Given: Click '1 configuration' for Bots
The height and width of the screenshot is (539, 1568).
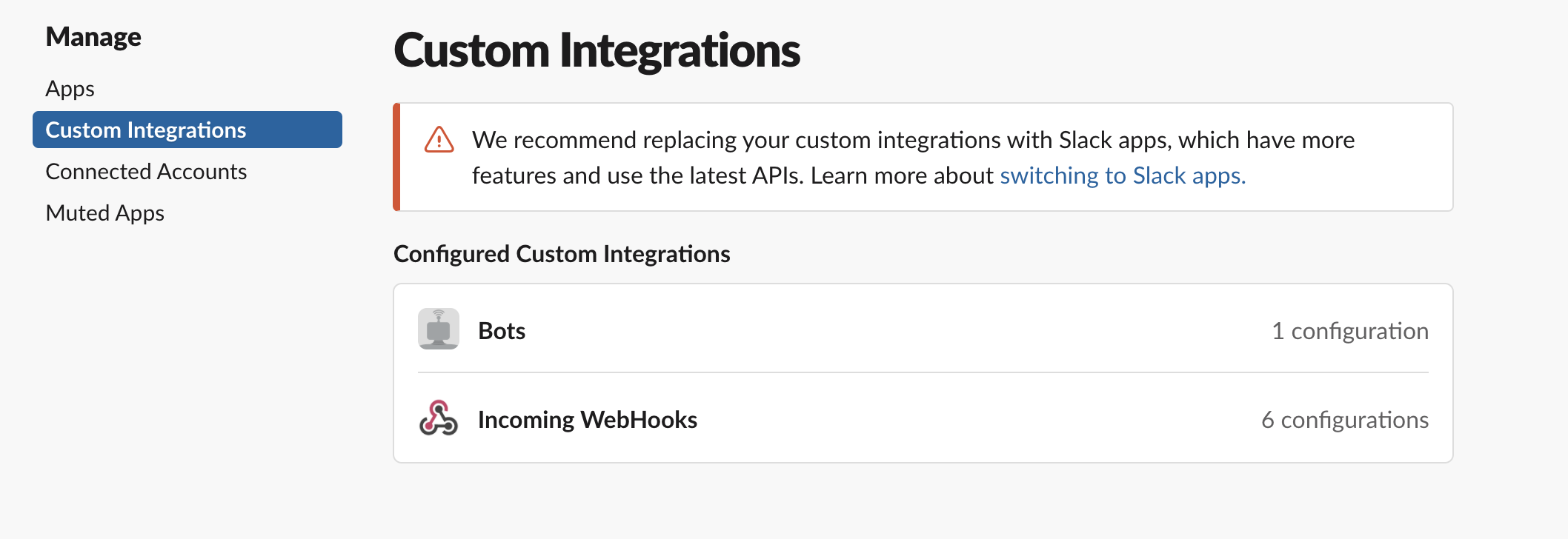Looking at the screenshot, I should [x=1350, y=331].
